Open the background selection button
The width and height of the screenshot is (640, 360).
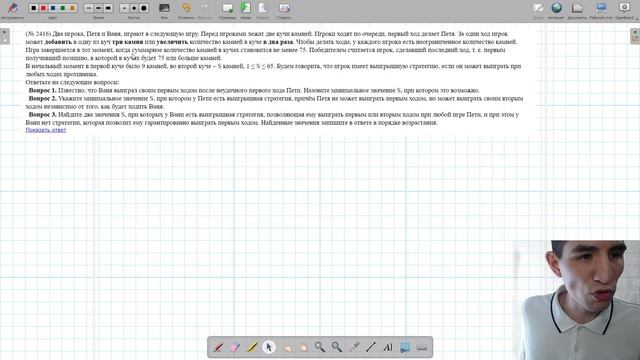164,8
